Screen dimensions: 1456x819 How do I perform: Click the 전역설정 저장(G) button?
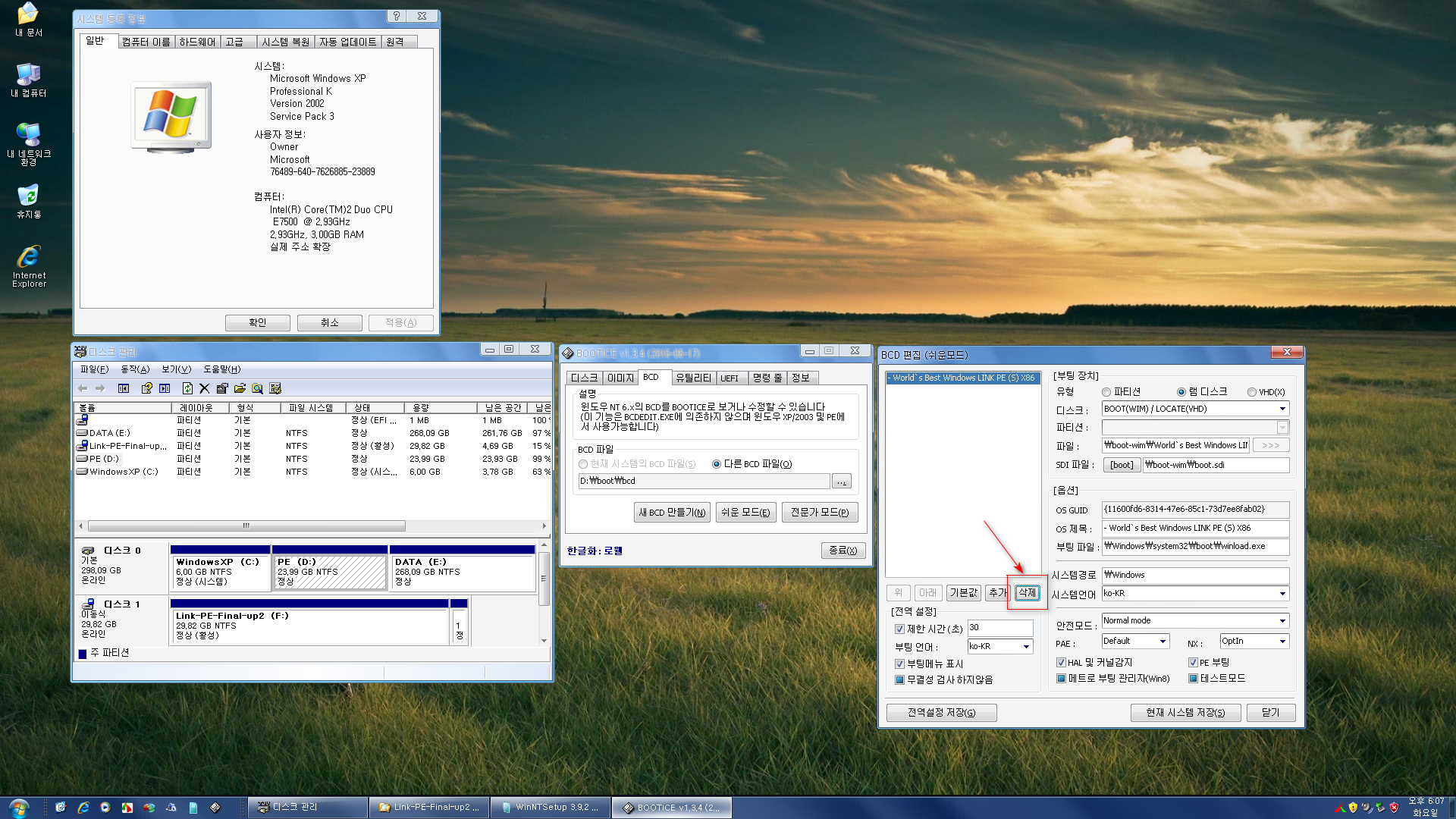click(x=941, y=713)
